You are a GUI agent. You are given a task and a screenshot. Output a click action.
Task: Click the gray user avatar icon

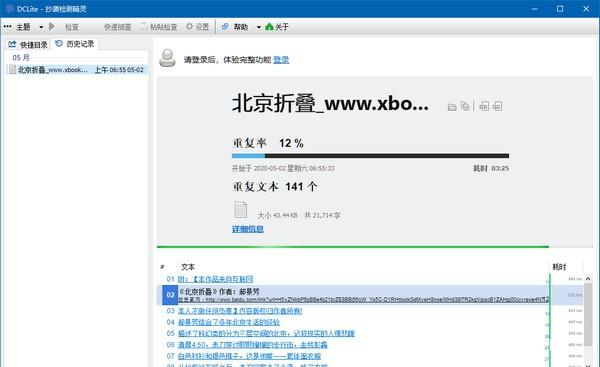pyautogui.click(x=167, y=58)
